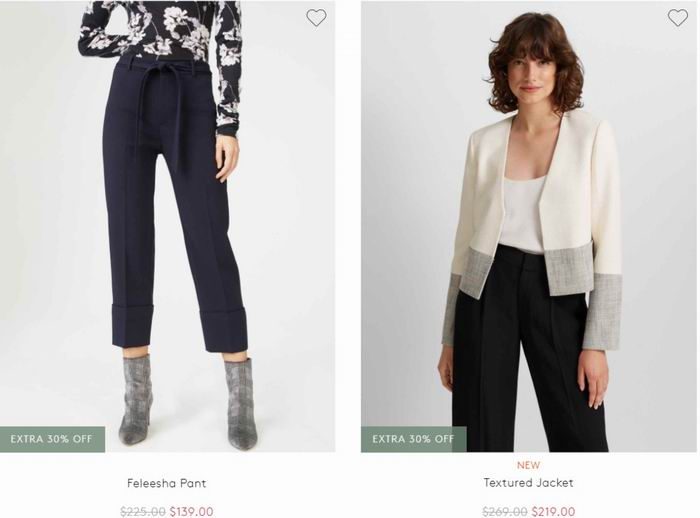This screenshot has width=700, height=518.
Task: Click the Textured Jacket EXTRA 30% OFF badge
Action: pyautogui.click(x=413, y=439)
